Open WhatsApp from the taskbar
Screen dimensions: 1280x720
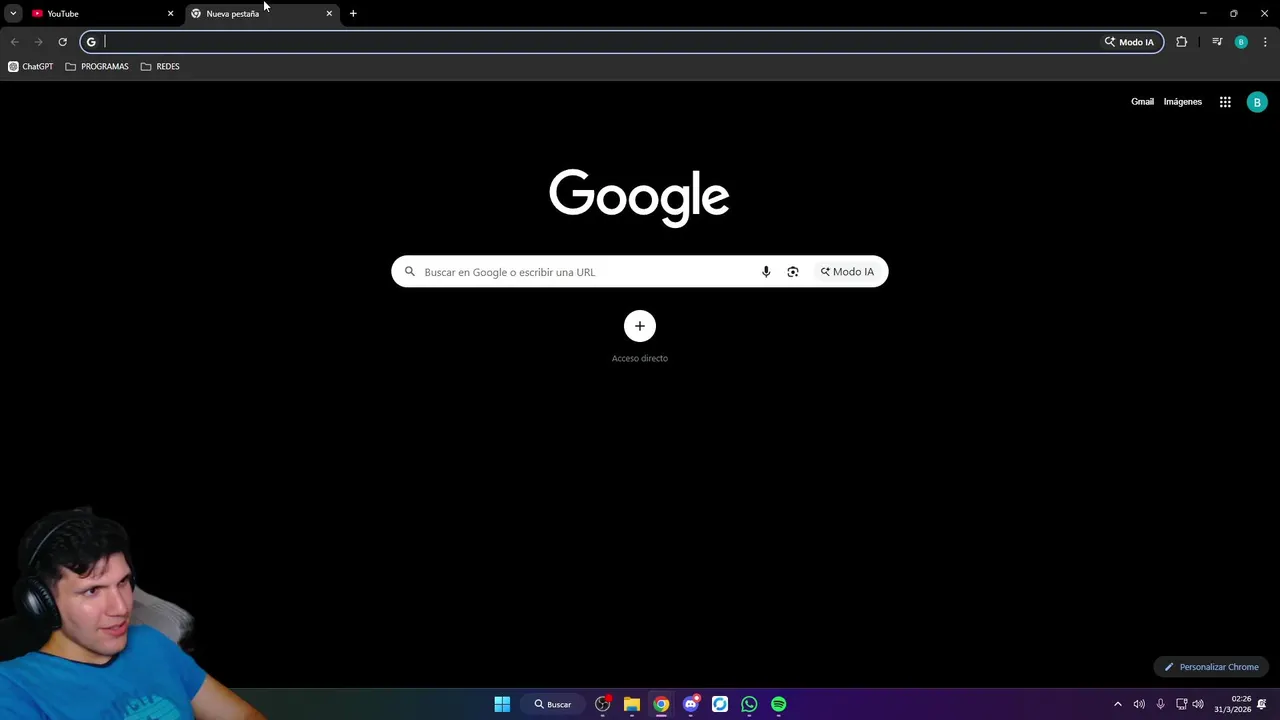(749, 704)
